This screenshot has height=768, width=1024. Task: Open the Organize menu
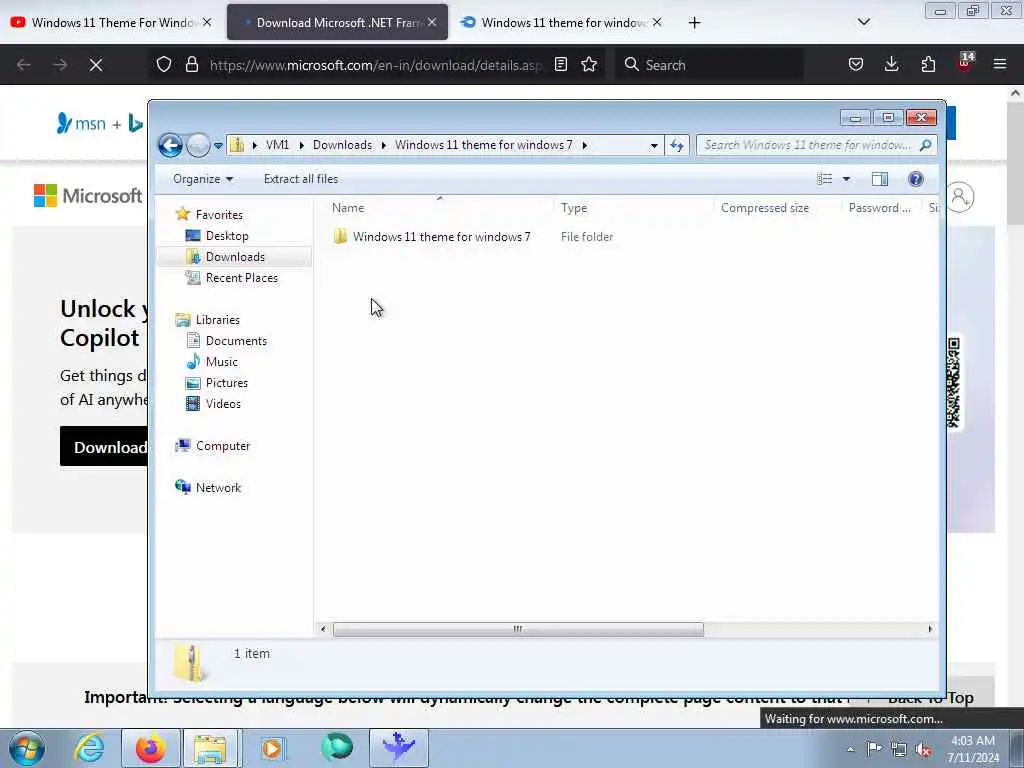click(x=202, y=179)
